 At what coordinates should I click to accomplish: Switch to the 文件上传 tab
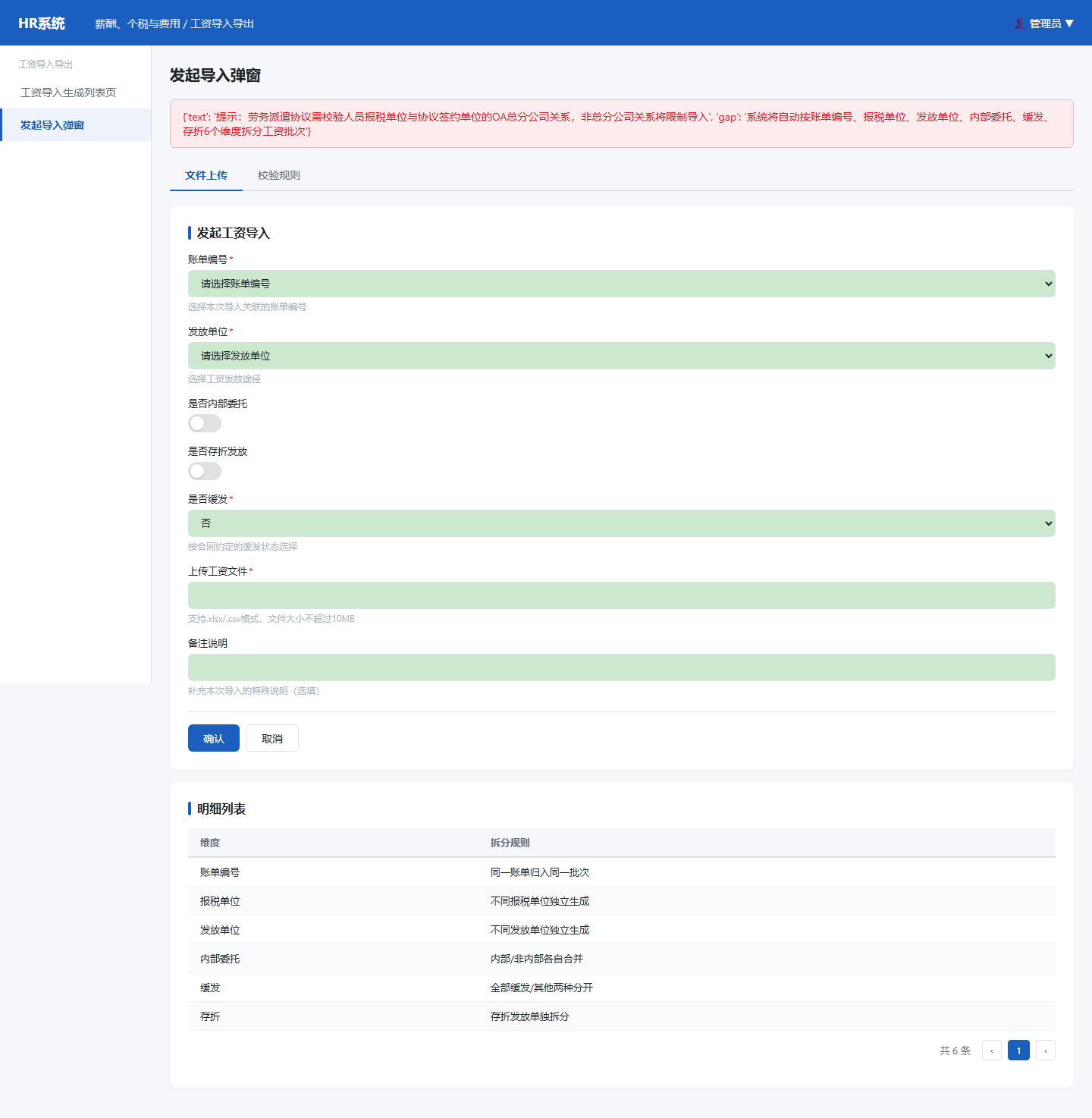[x=206, y=175]
